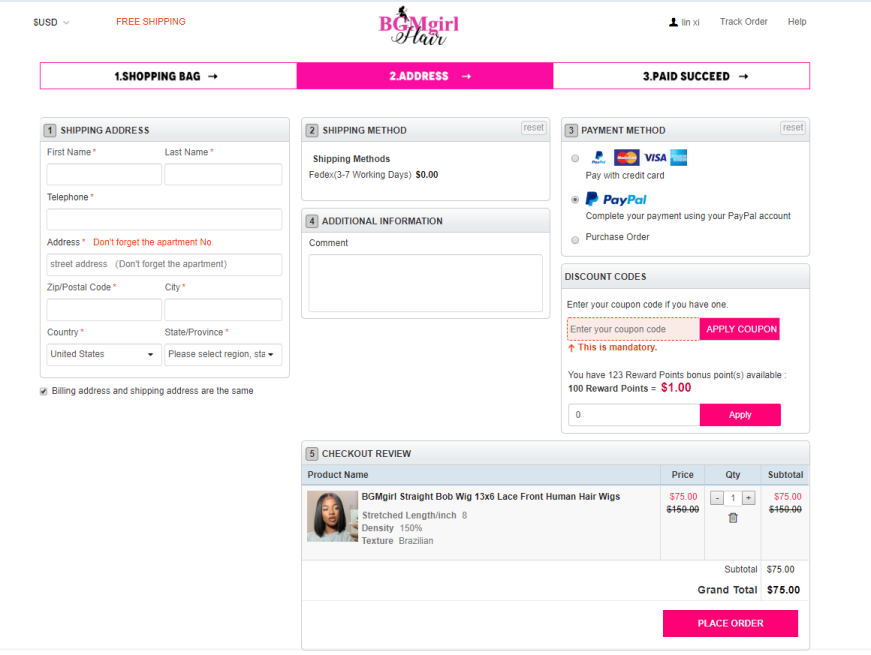Click the BGMgirl Hair logo

(x=419, y=26)
